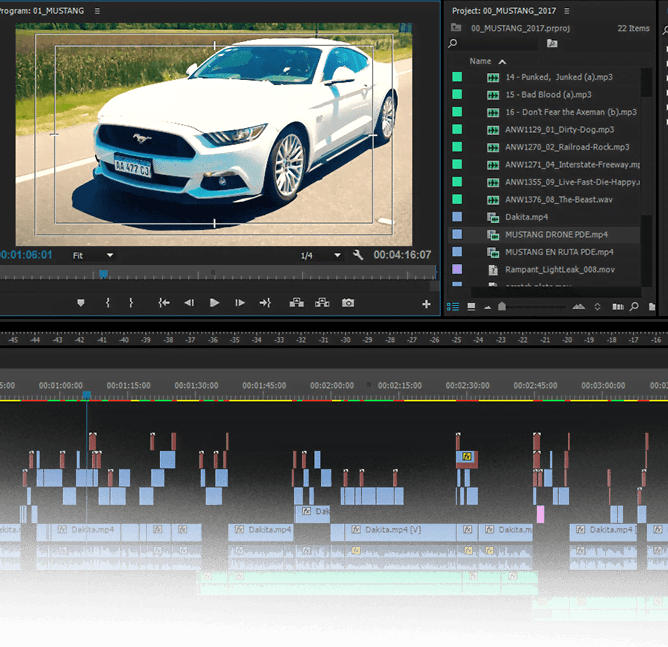The image size is (668, 647).
Task: Click the 22 Items count label
Action: pos(633,28)
